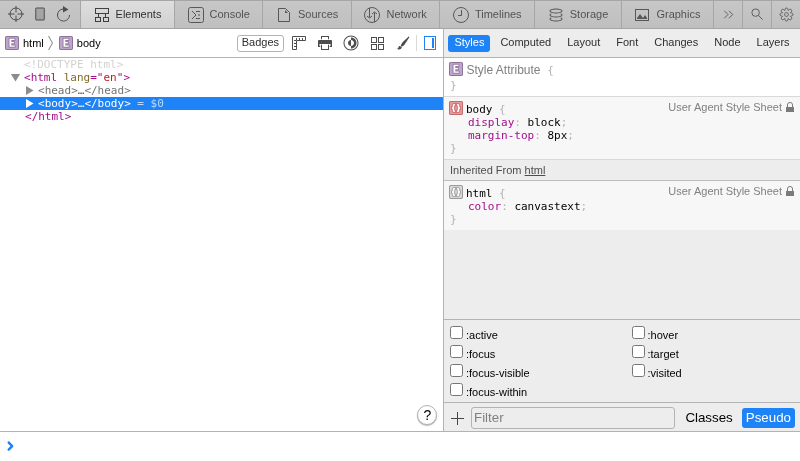
Task: Switch to the Console tab
Action: (x=218, y=14)
